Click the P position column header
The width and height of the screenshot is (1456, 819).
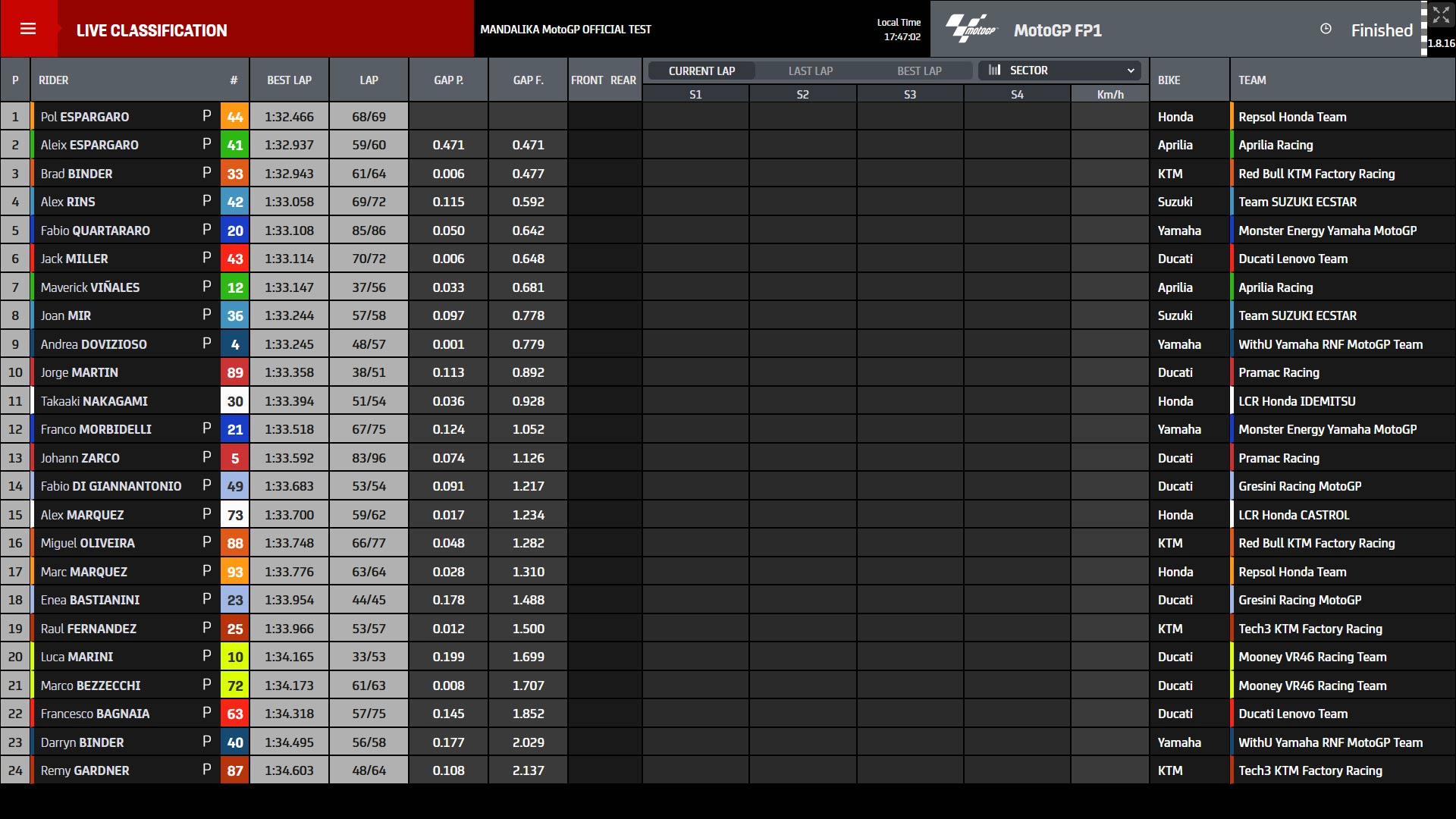coord(15,80)
